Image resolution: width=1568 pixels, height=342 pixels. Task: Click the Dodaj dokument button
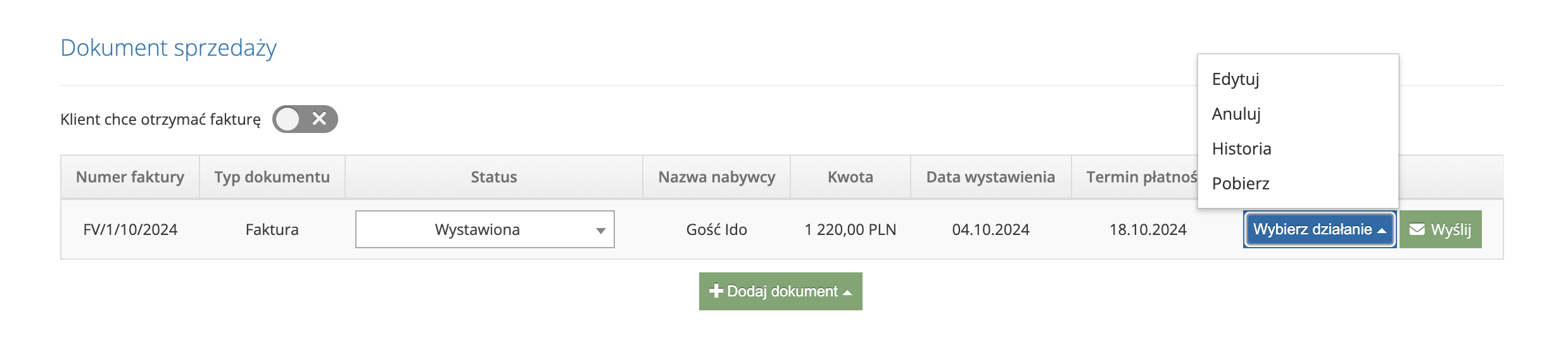pos(781,291)
